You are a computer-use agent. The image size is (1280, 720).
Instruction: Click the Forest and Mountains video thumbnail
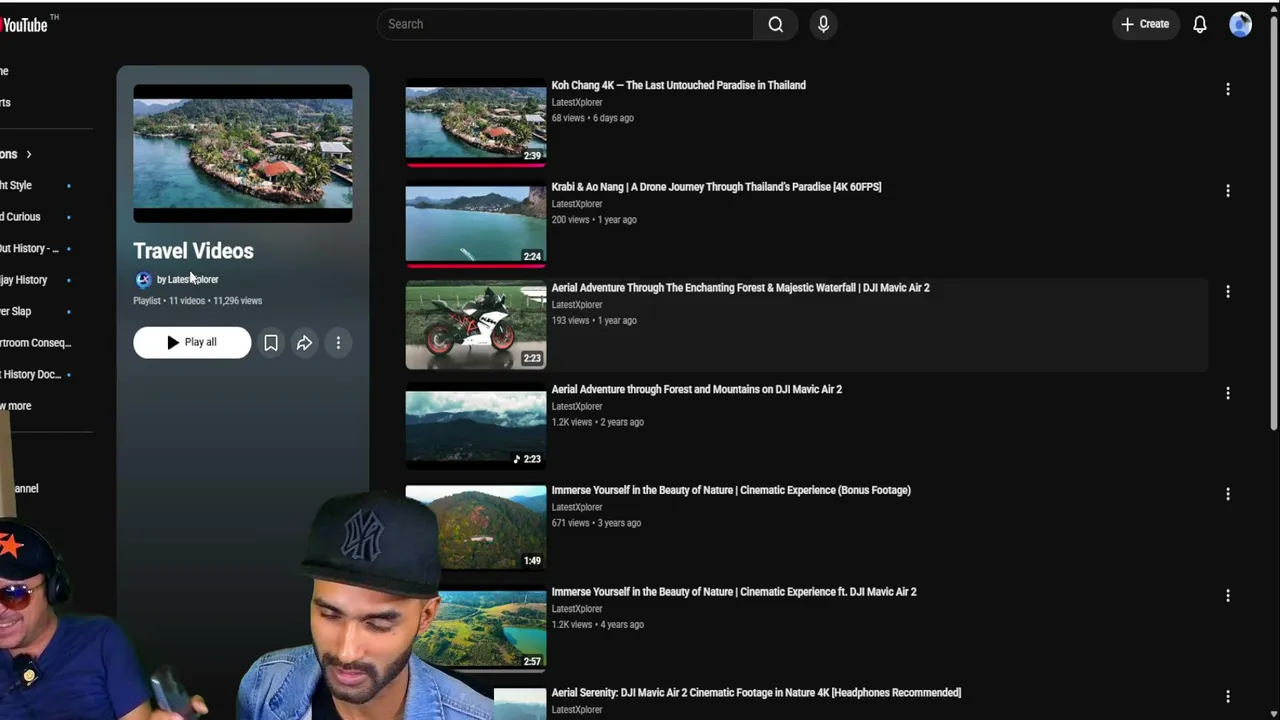(476, 428)
